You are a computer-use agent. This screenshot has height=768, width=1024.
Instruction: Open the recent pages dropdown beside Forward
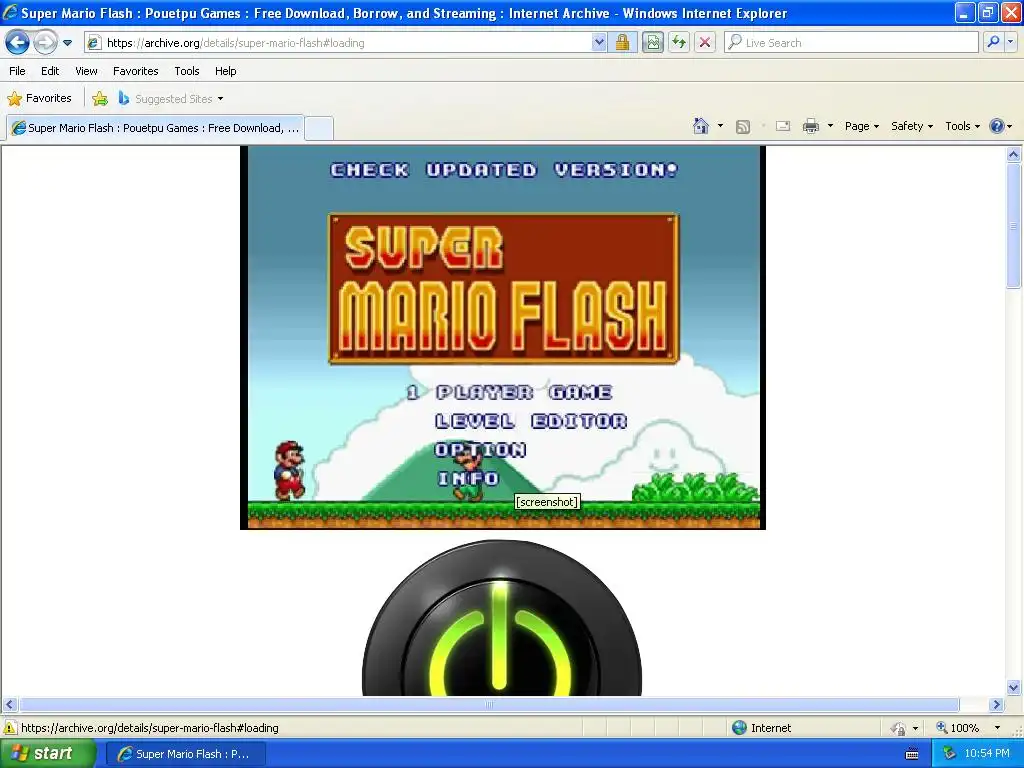[x=67, y=43]
